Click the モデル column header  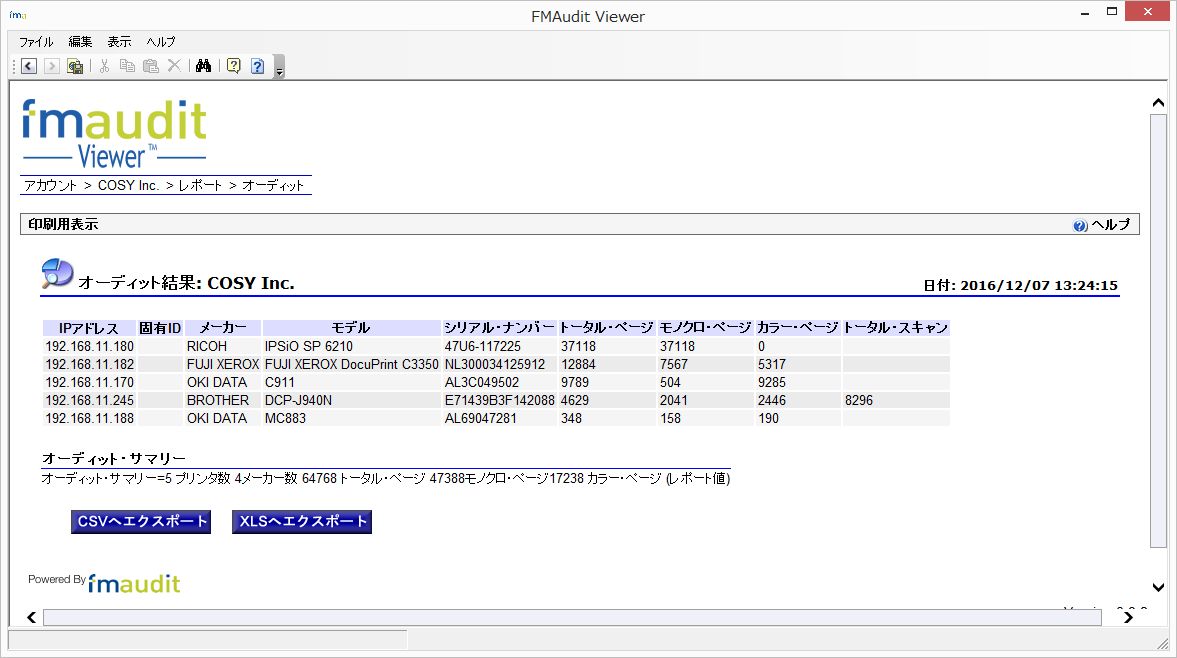point(351,328)
